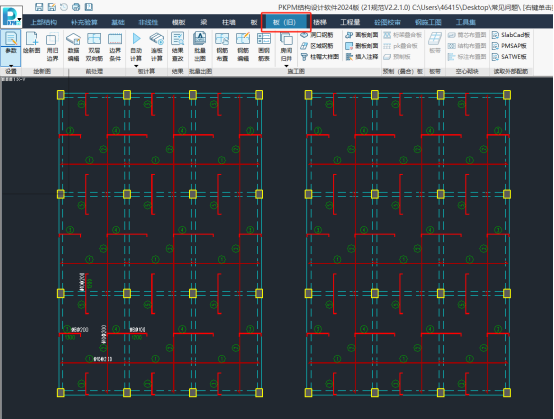Switch to the 钢施工图 ribbon tab
The width and height of the screenshot is (554, 419).
(428, 22)
